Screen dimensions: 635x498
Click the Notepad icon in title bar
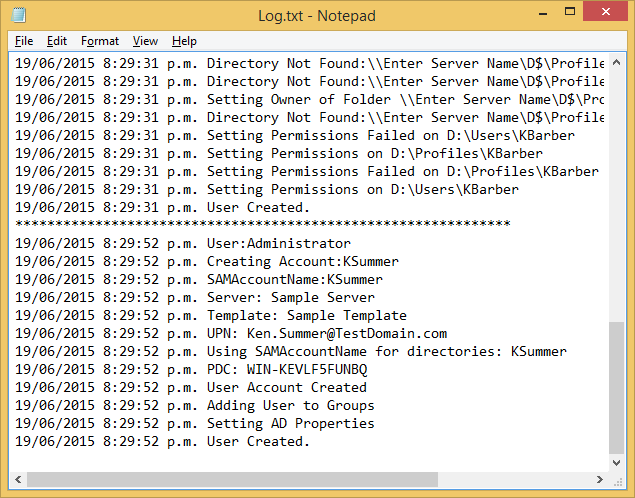tap(19, 15)
